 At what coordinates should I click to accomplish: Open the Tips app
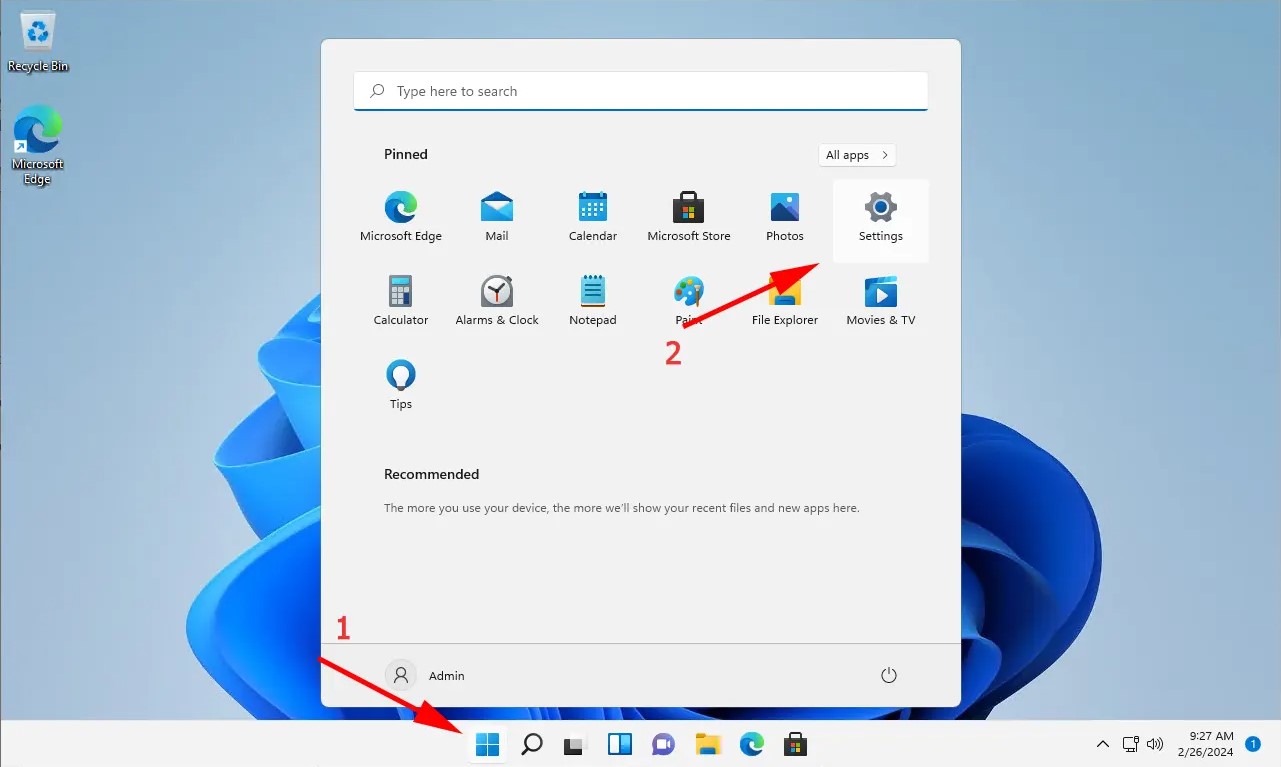pyautogui.click(x=401, y=386)
